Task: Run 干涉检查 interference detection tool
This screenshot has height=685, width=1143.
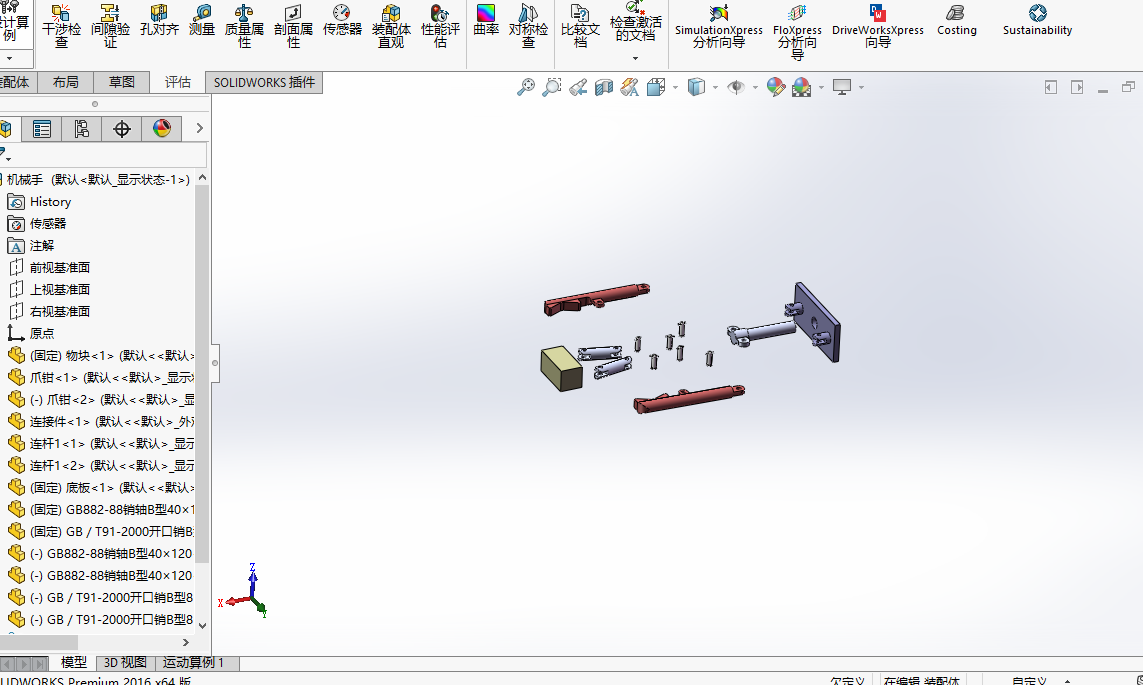Action: click(61, 26)
